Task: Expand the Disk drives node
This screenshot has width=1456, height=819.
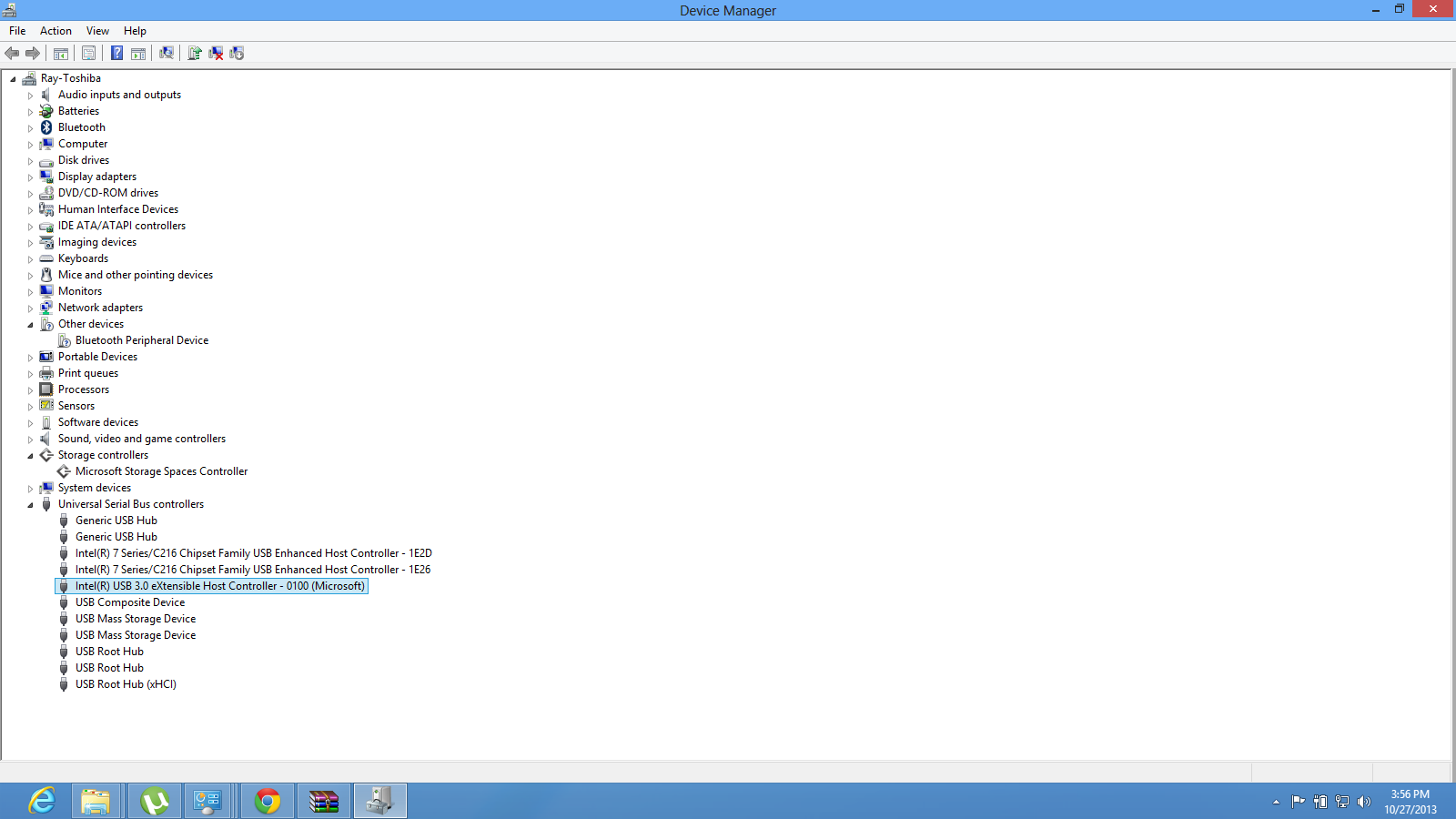Action: pos(30,161)
